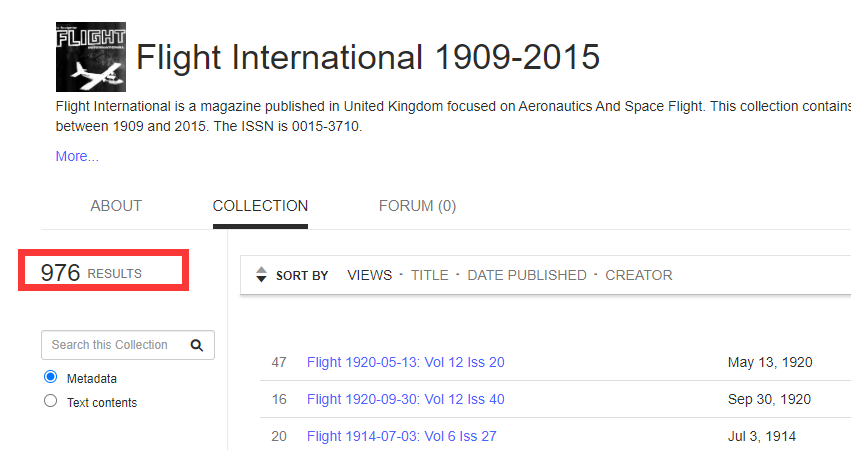Click the magnifying glass search icon
The width and height of the screenshot is (851, 450).
coord(196,345)
